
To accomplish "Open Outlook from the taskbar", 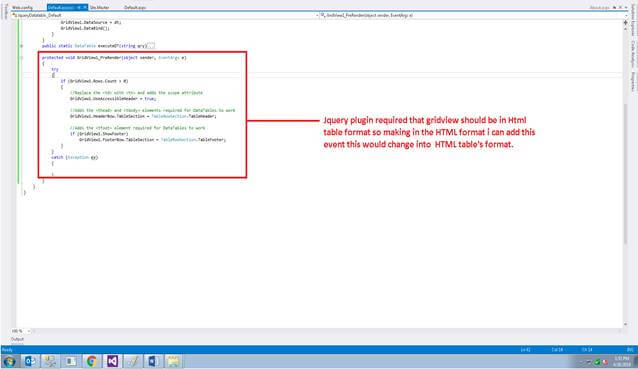I will (30, 361).
